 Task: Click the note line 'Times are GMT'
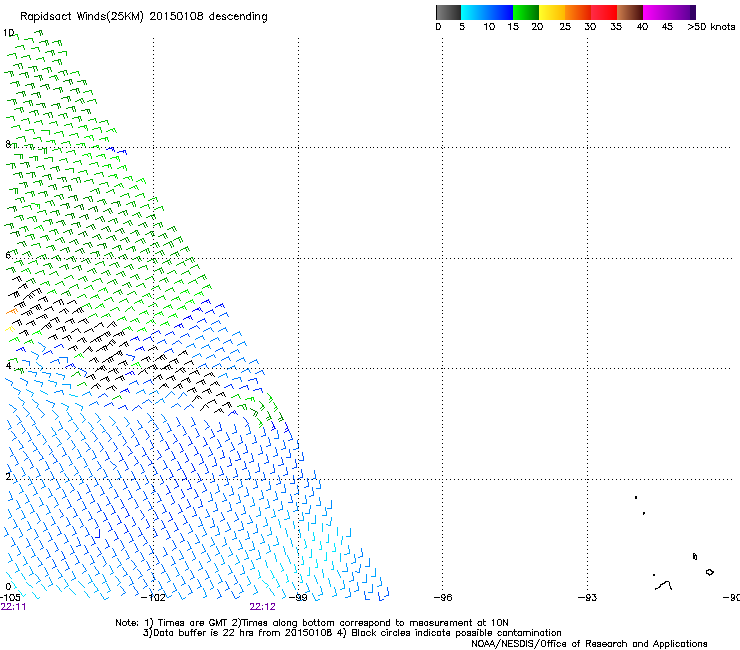pos(192,623)
